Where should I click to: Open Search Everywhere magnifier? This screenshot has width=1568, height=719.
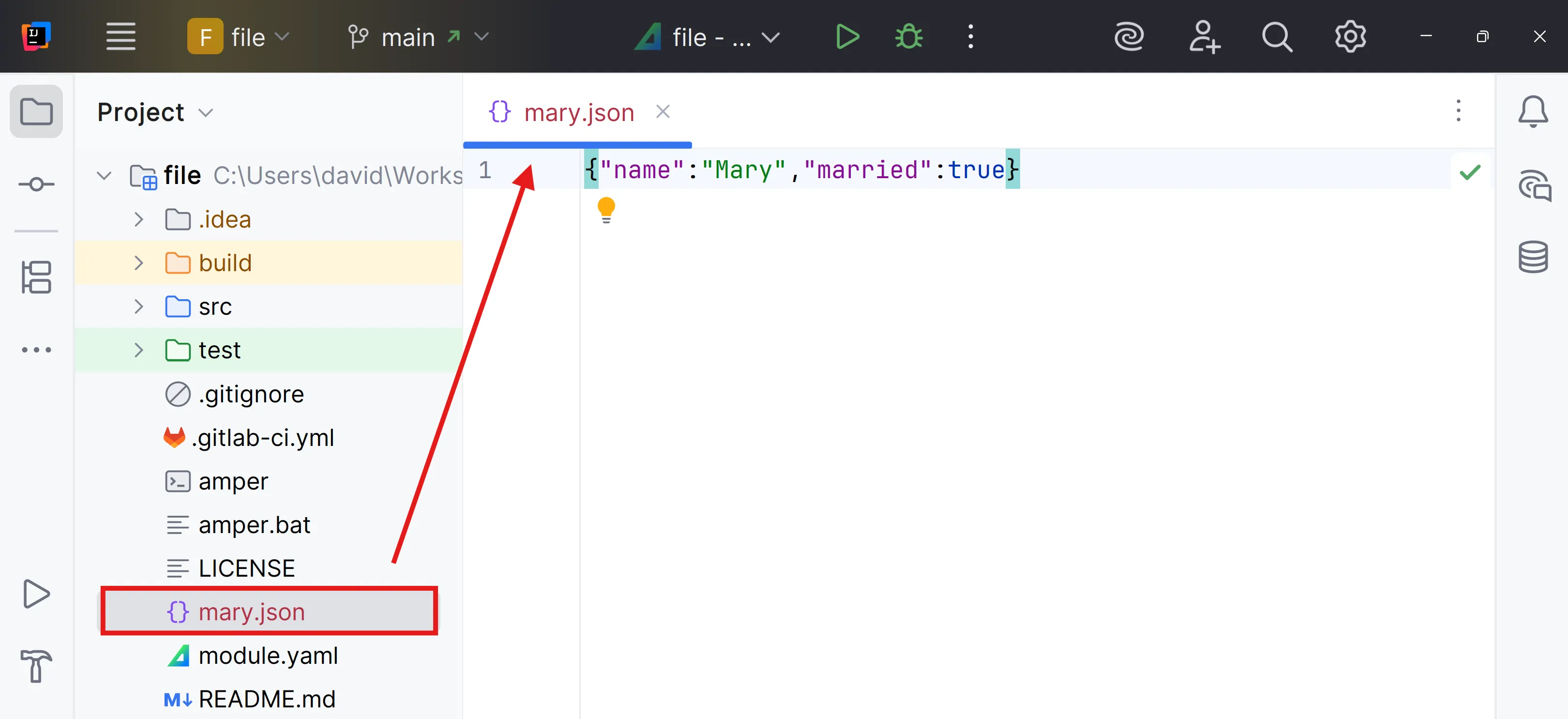(x=1277, y=37)
